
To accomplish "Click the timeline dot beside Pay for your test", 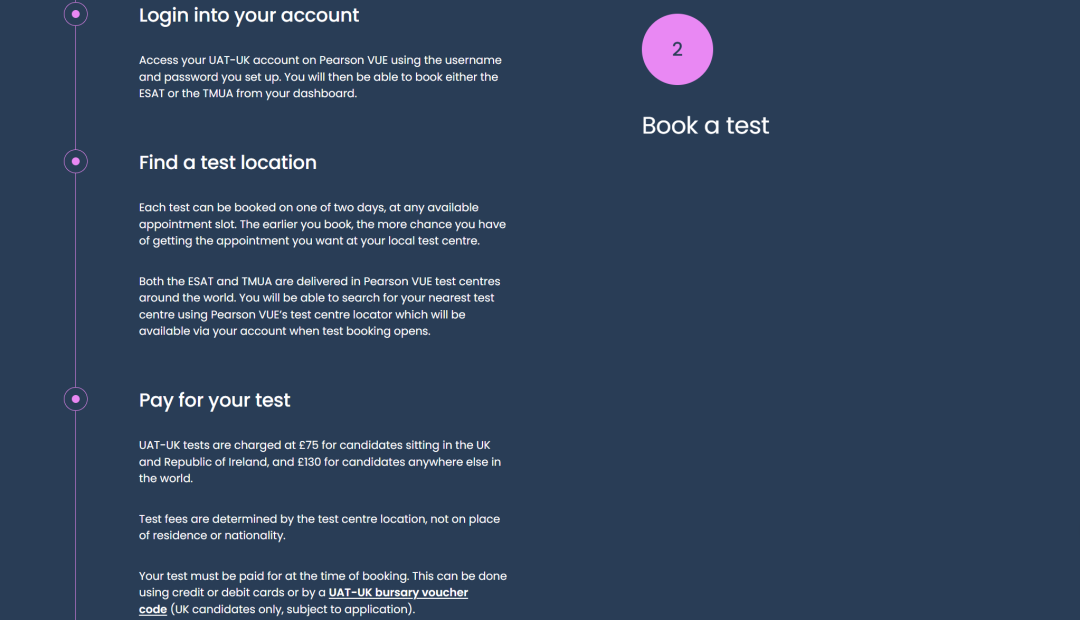I will point(76,399).
